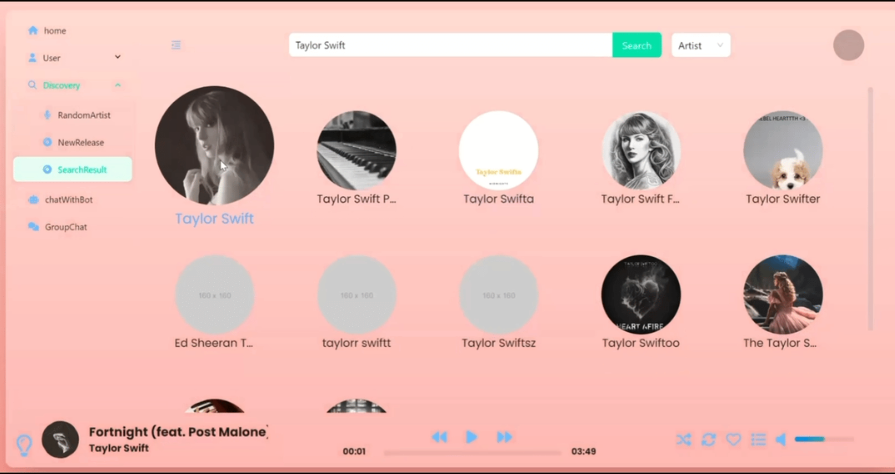895x474 pixels.
Task: Open the playlist queue icon
Action: click(x=759, y=439)
